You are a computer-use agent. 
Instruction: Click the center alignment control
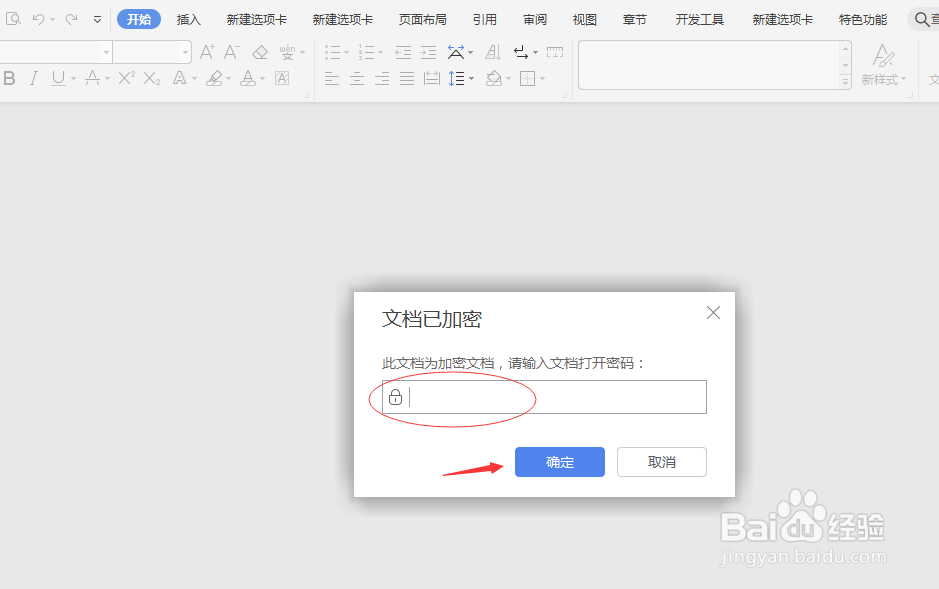click(356, 78)
